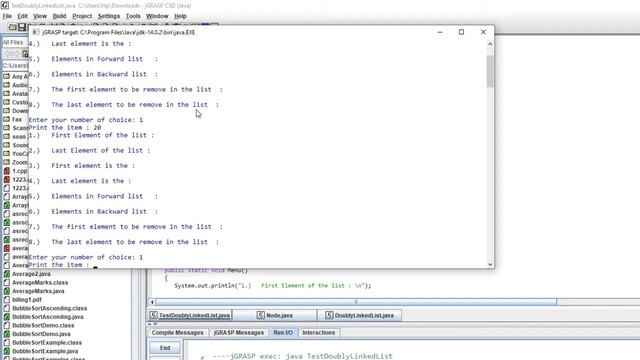The width and height of the screenshot is (640, 360).
Task: Click the All Files filter in browser
Action: tap(15, 42)
